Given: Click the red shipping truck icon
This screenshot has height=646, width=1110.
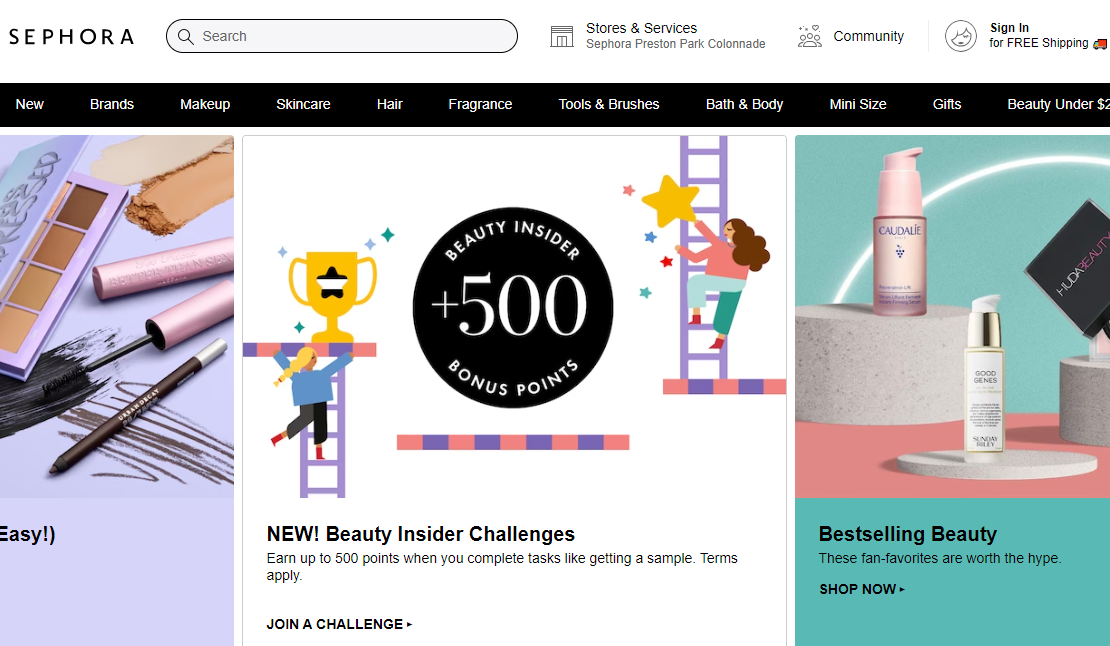Looking at the screenshot, I should pyautogui.click(x=1100, y=44).
